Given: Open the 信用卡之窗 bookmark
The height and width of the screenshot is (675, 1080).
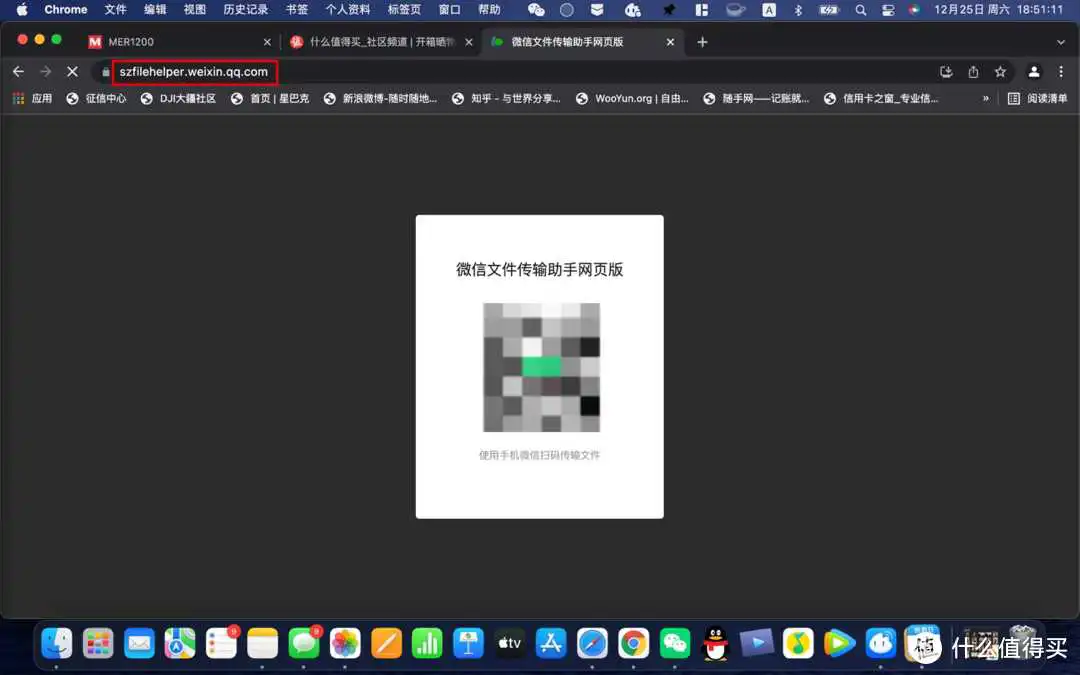Looking at the screenshot, I should [881, 98].
